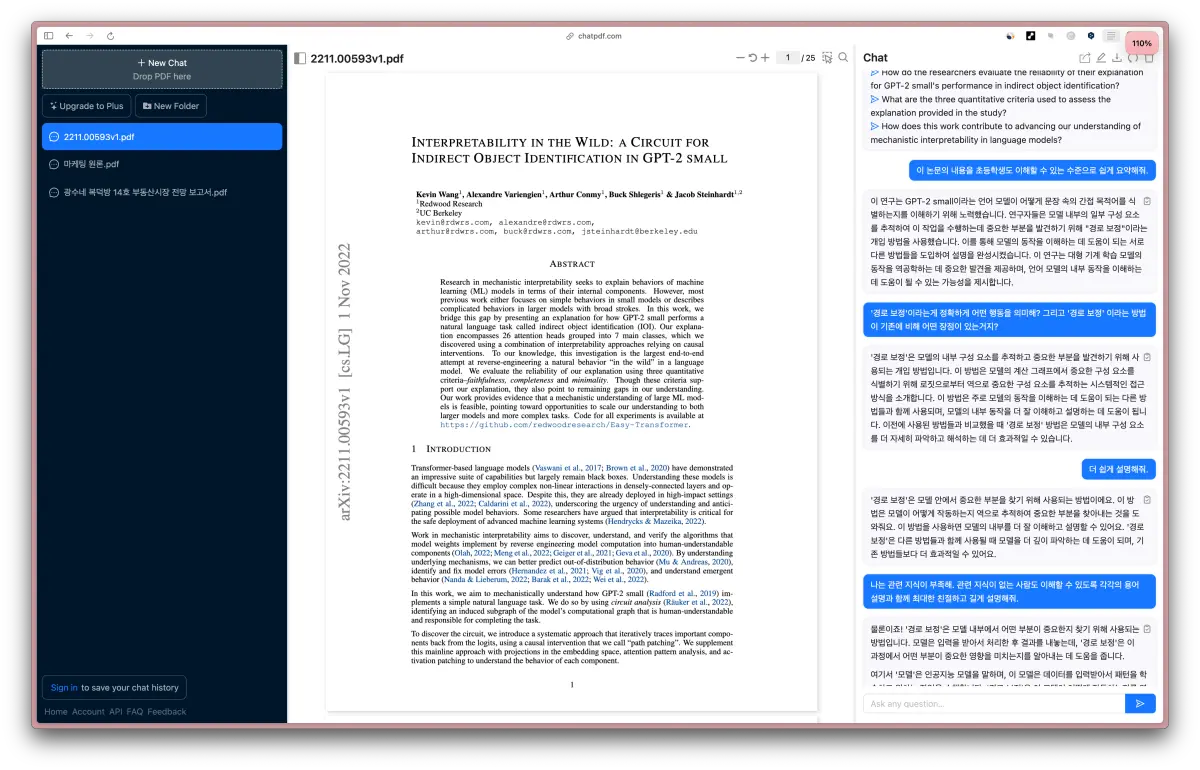Copy the first Korean summary answer starting '이 연구는'
Viewport: 1200px width, 770px height.
pyautogui.click(x=1147, y=201)
